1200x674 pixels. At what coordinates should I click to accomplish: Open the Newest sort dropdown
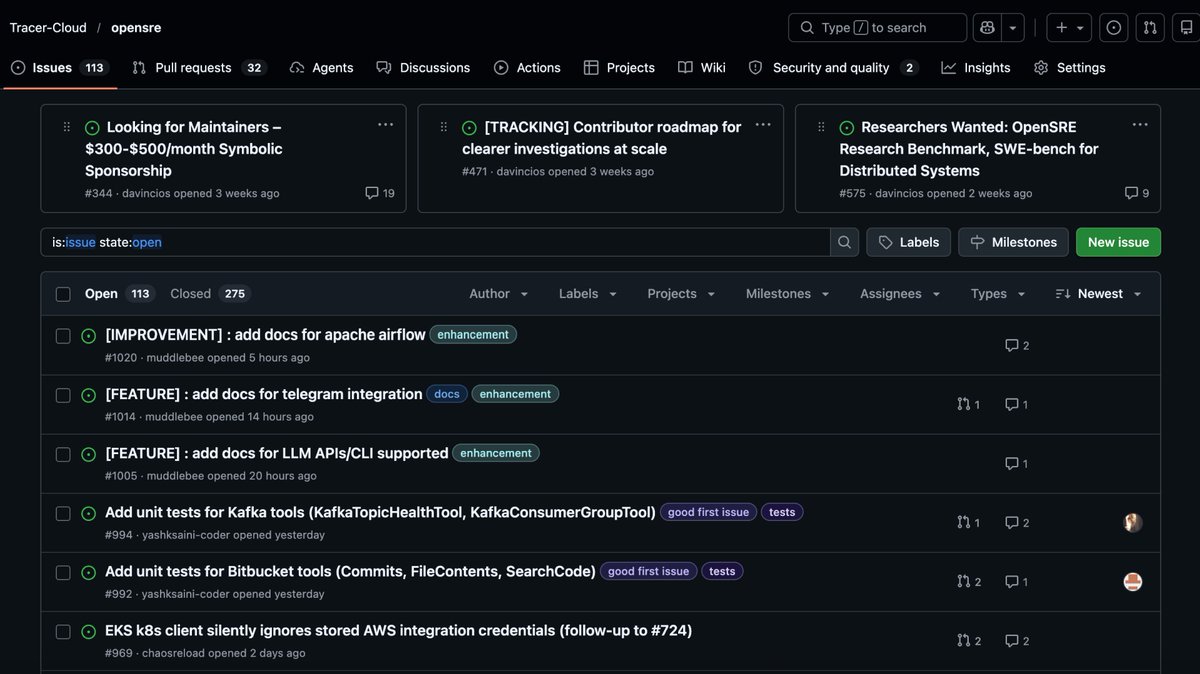[1098, 294]
